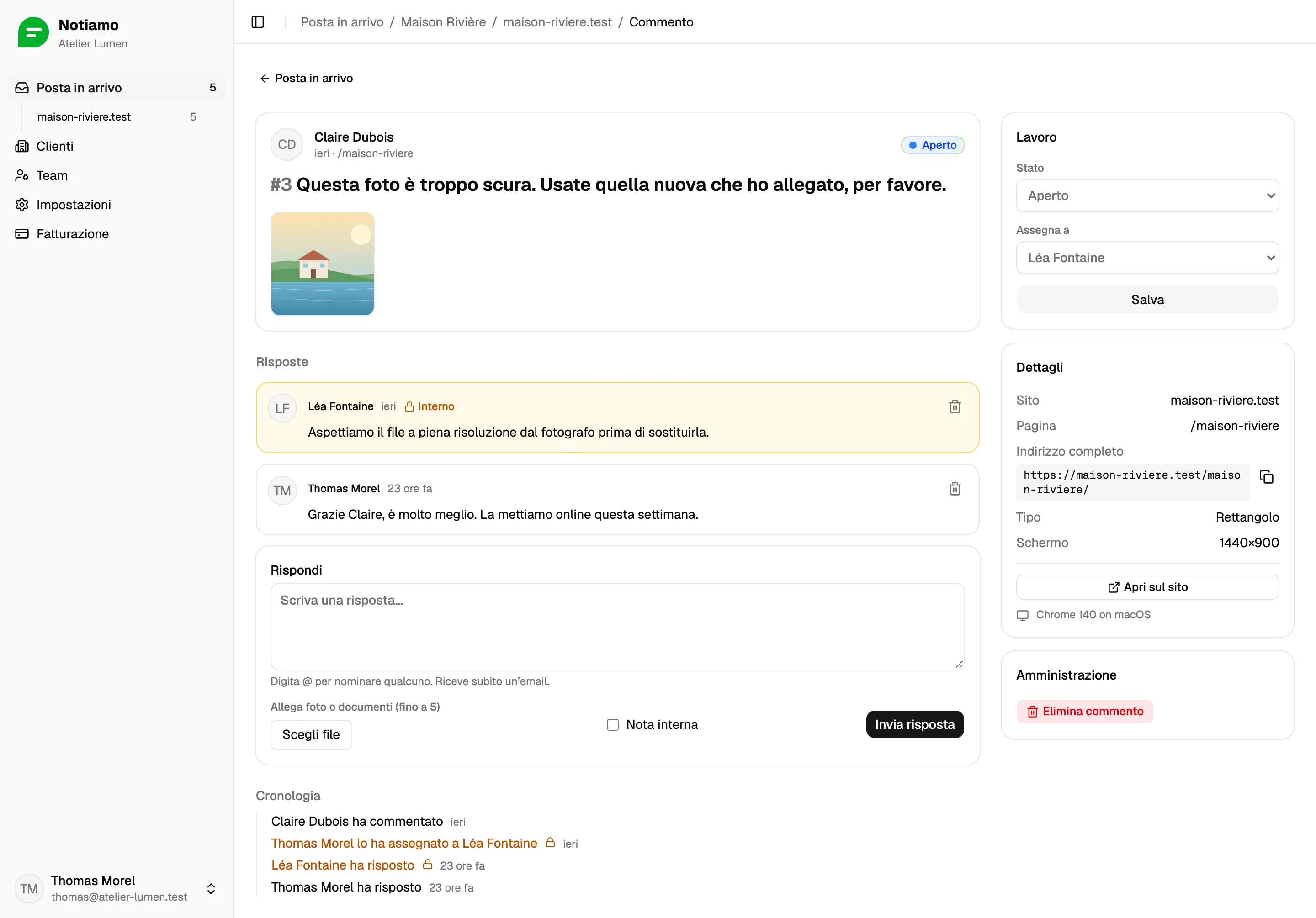Open the Stato dropdown showing Aperto

coord(1147,195)
